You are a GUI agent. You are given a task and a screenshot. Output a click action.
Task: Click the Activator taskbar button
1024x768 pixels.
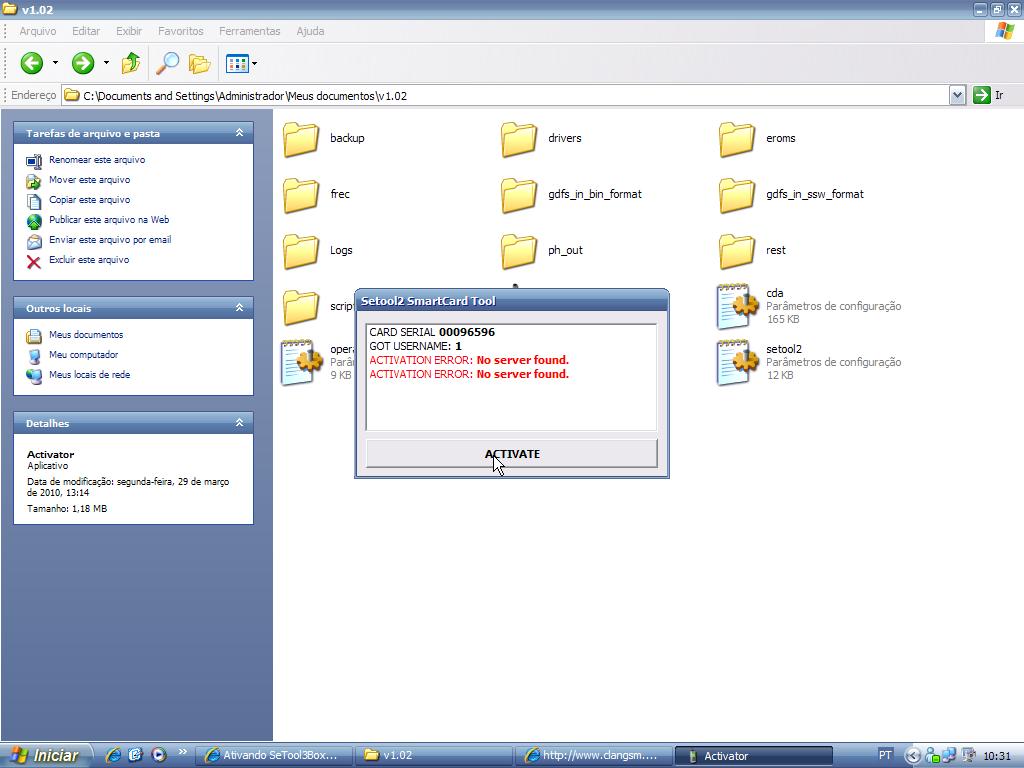pyautogui.click(x=754, y=756)
